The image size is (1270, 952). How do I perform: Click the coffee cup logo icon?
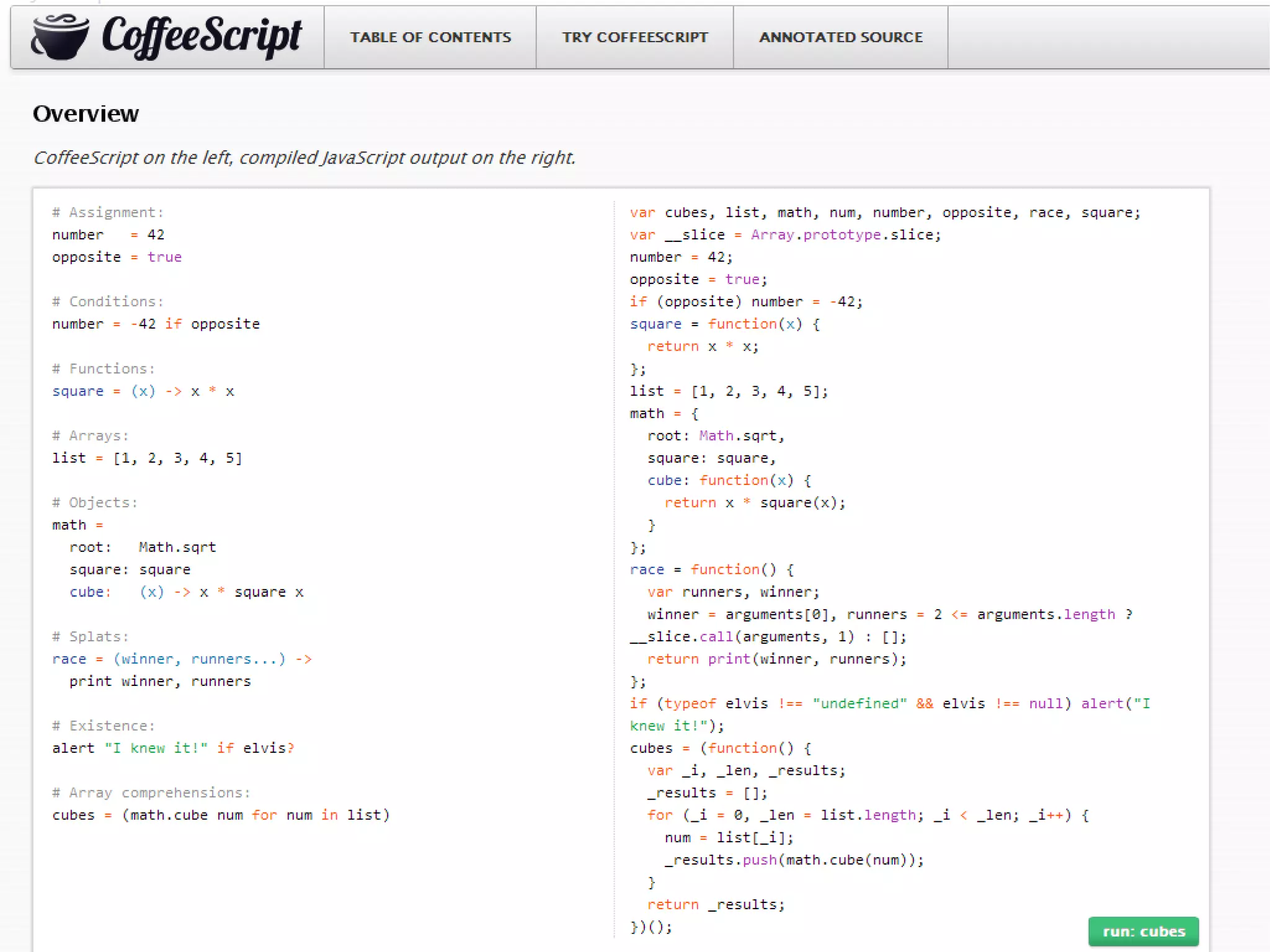tap(60, 37)
